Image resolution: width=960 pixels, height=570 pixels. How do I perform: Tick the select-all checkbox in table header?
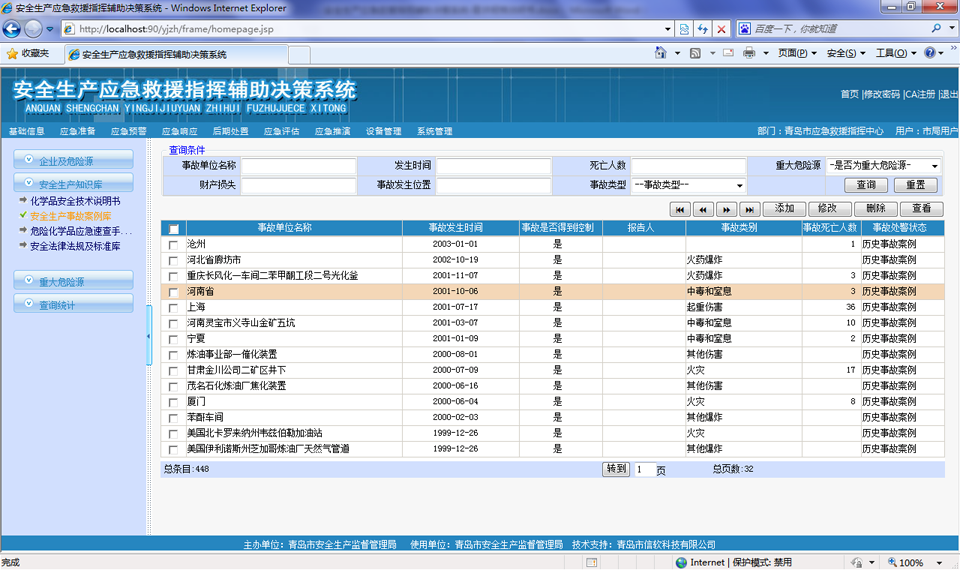[174, 228]
